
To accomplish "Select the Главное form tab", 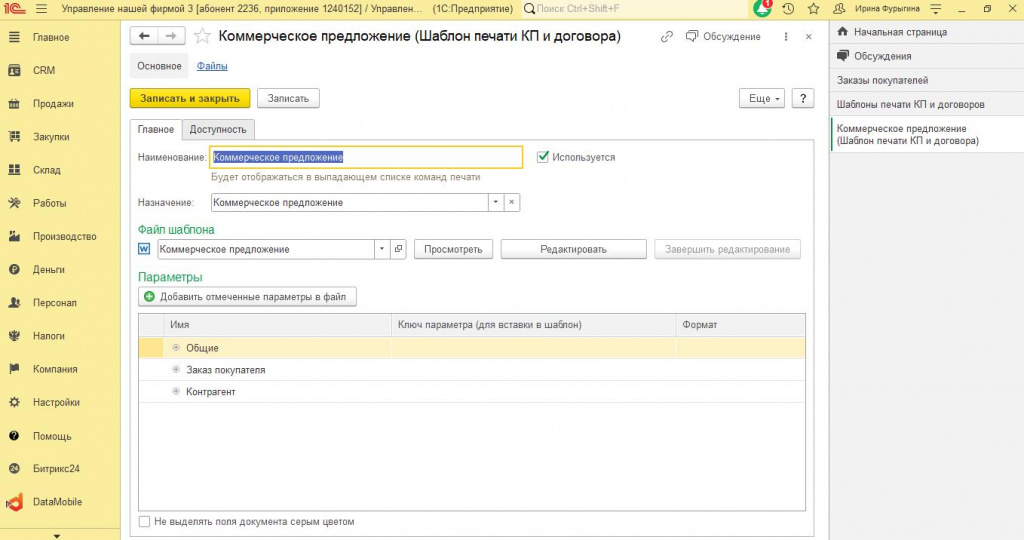I will click(155, 129).
